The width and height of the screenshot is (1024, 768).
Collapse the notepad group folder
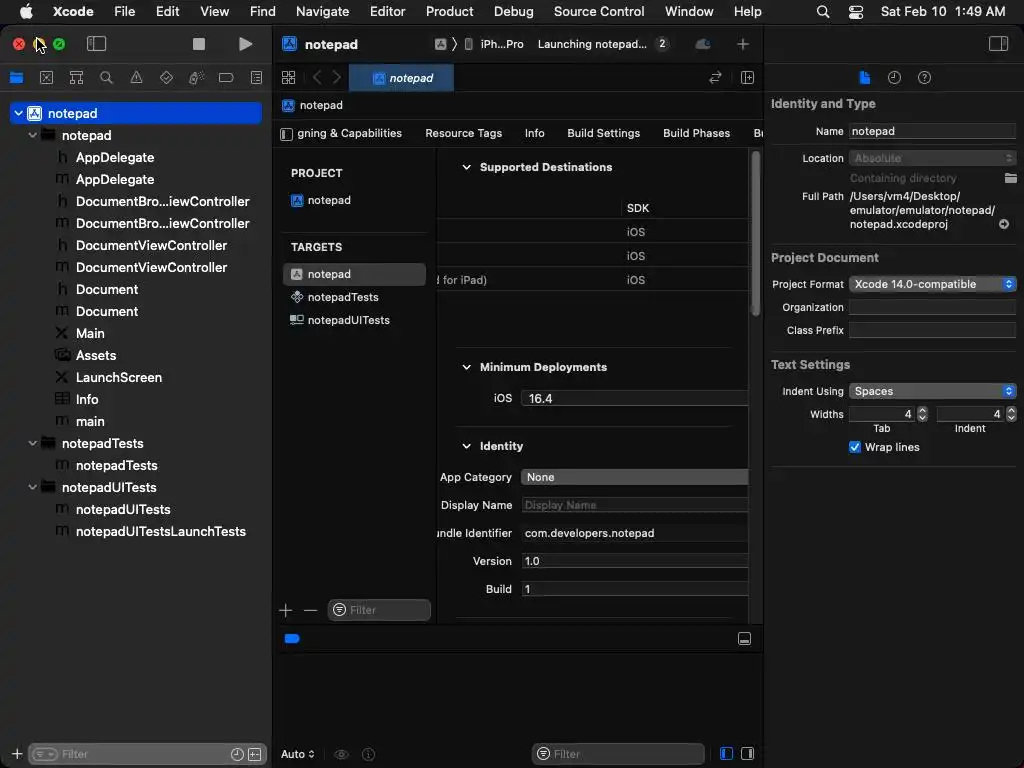pos(33,135)
